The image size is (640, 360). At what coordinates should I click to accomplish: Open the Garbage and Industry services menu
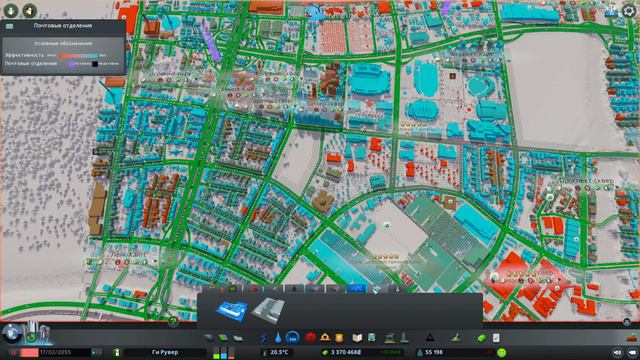[292, 338]
